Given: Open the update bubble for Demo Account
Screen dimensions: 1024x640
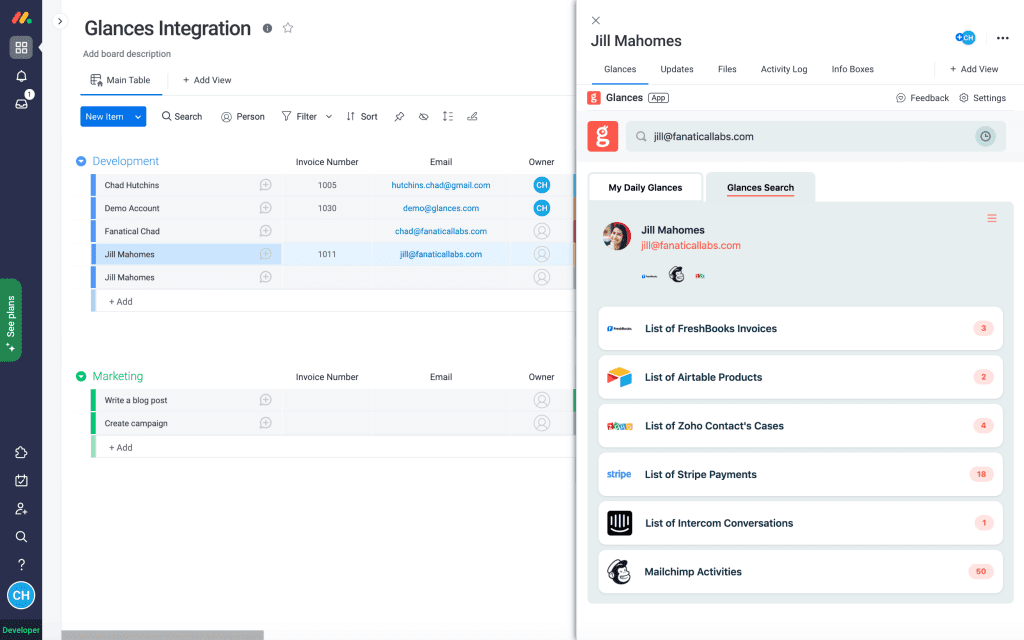Looking at the screenshot, I should pos(265,208).
